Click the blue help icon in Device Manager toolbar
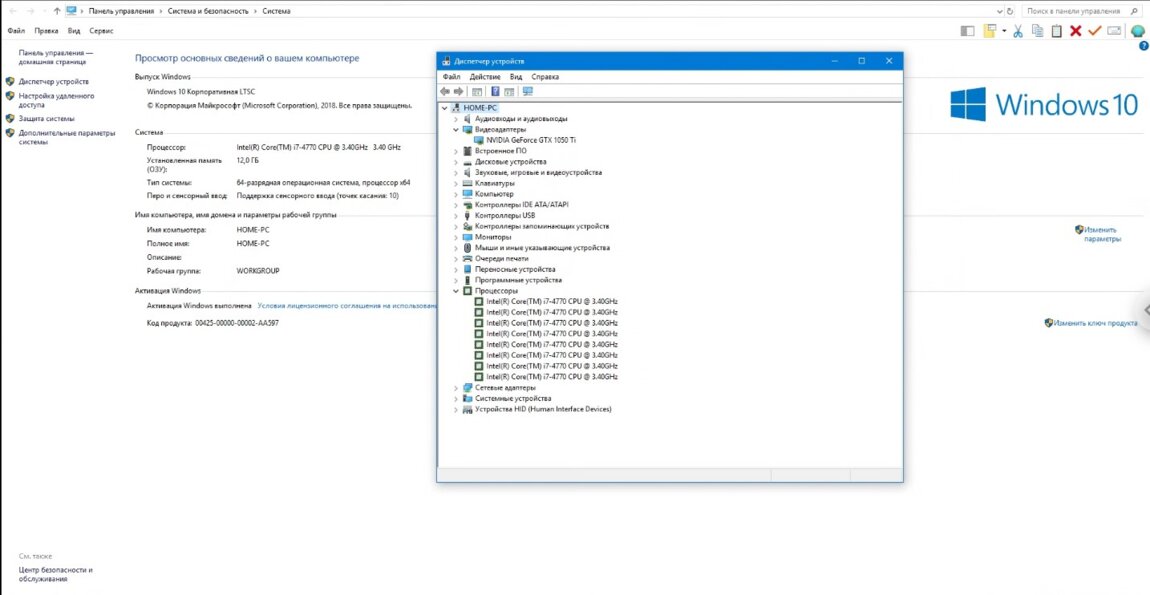 click(x=495, y=91)
